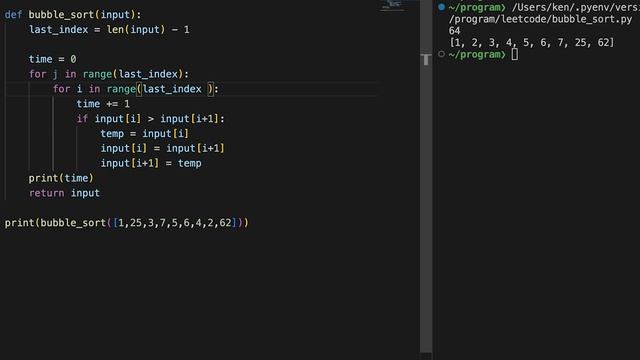This screenshot has width=640, height=360.
Task: Click the 'print(bubble_sort([1,25,3,...]))' line
Action: tap(127, 223)
